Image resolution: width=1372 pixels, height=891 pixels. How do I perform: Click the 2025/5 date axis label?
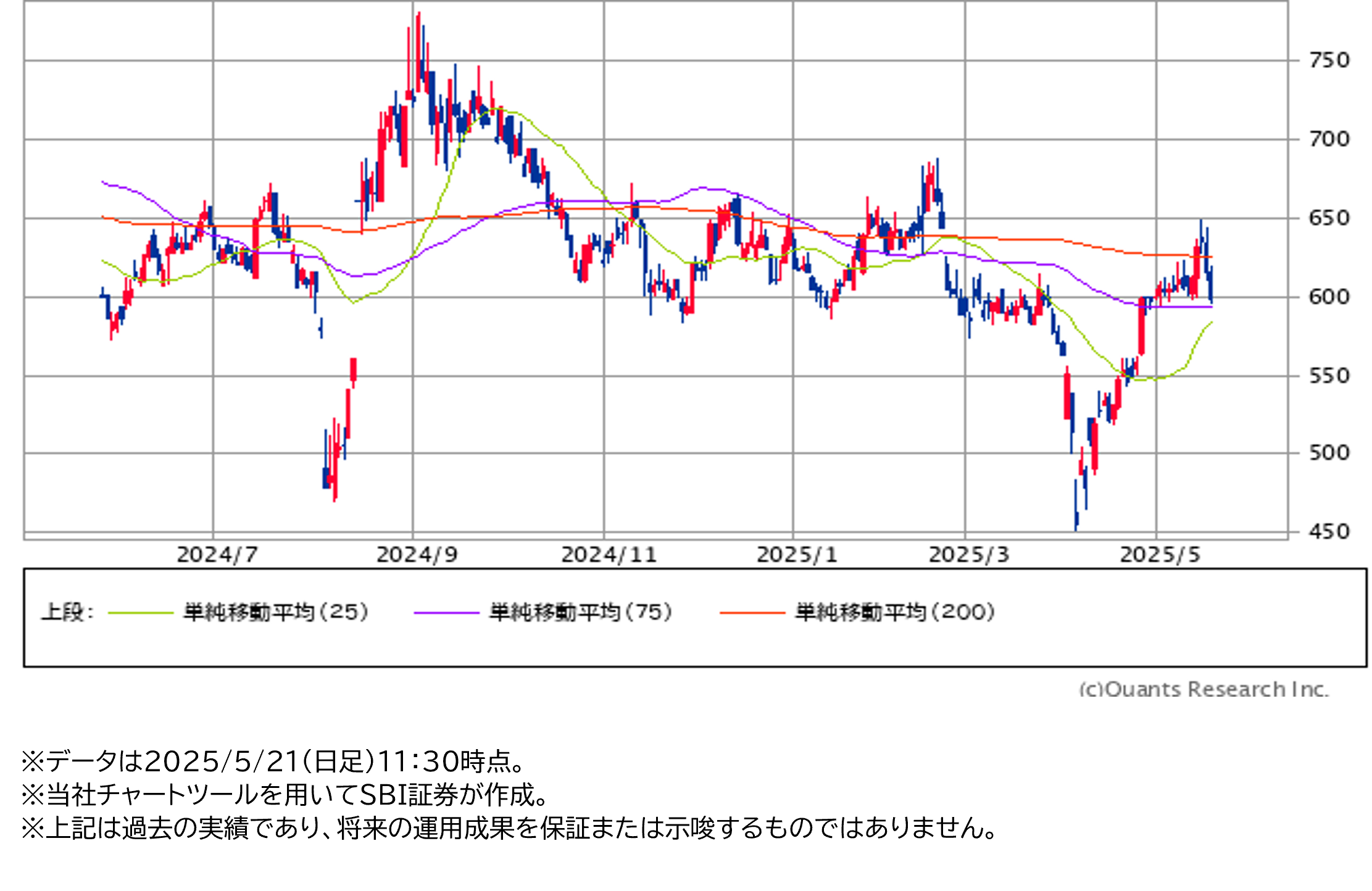click(x=1160, y=555)
